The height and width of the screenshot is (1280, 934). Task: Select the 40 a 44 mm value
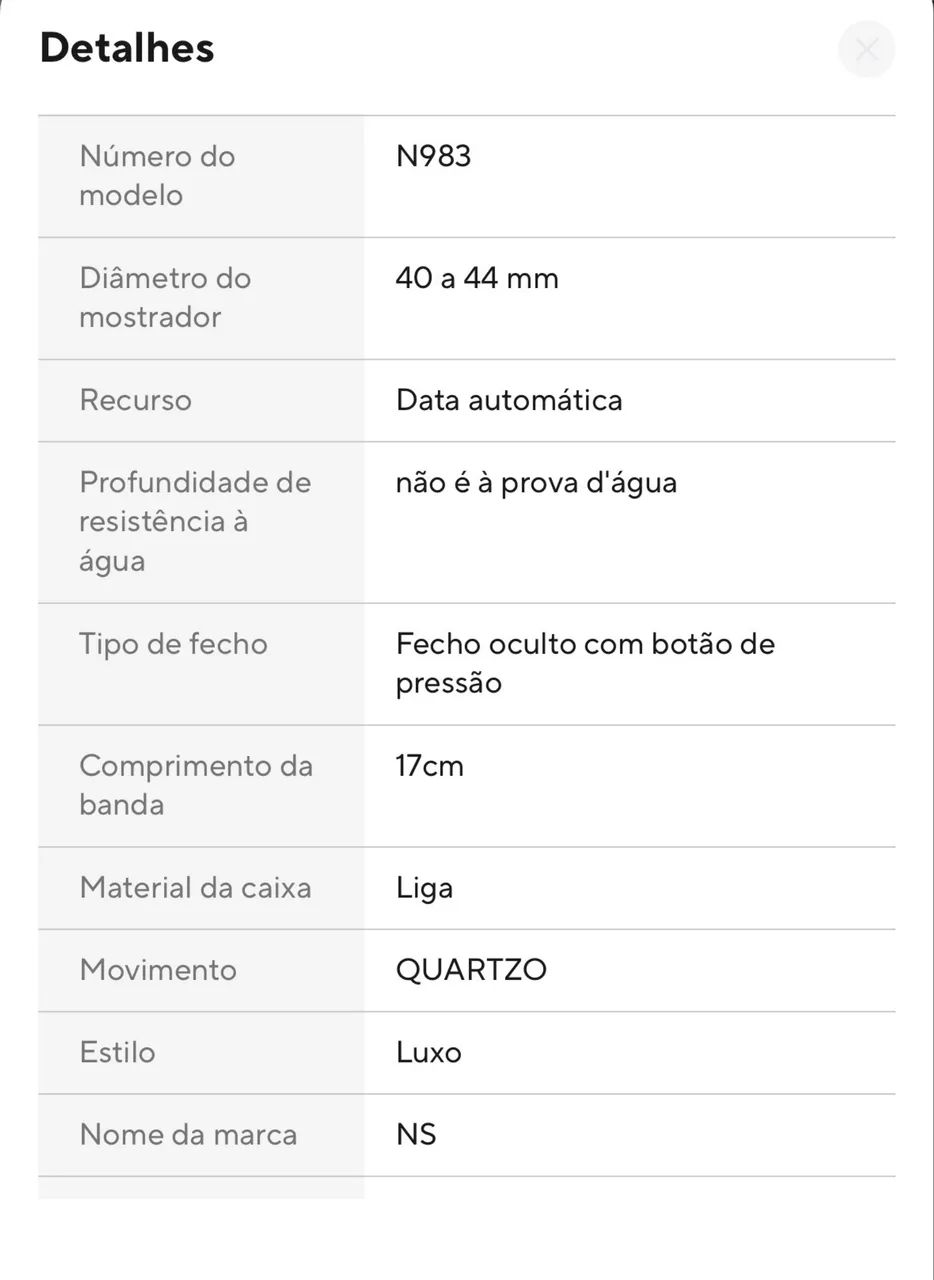click(477, 278)
